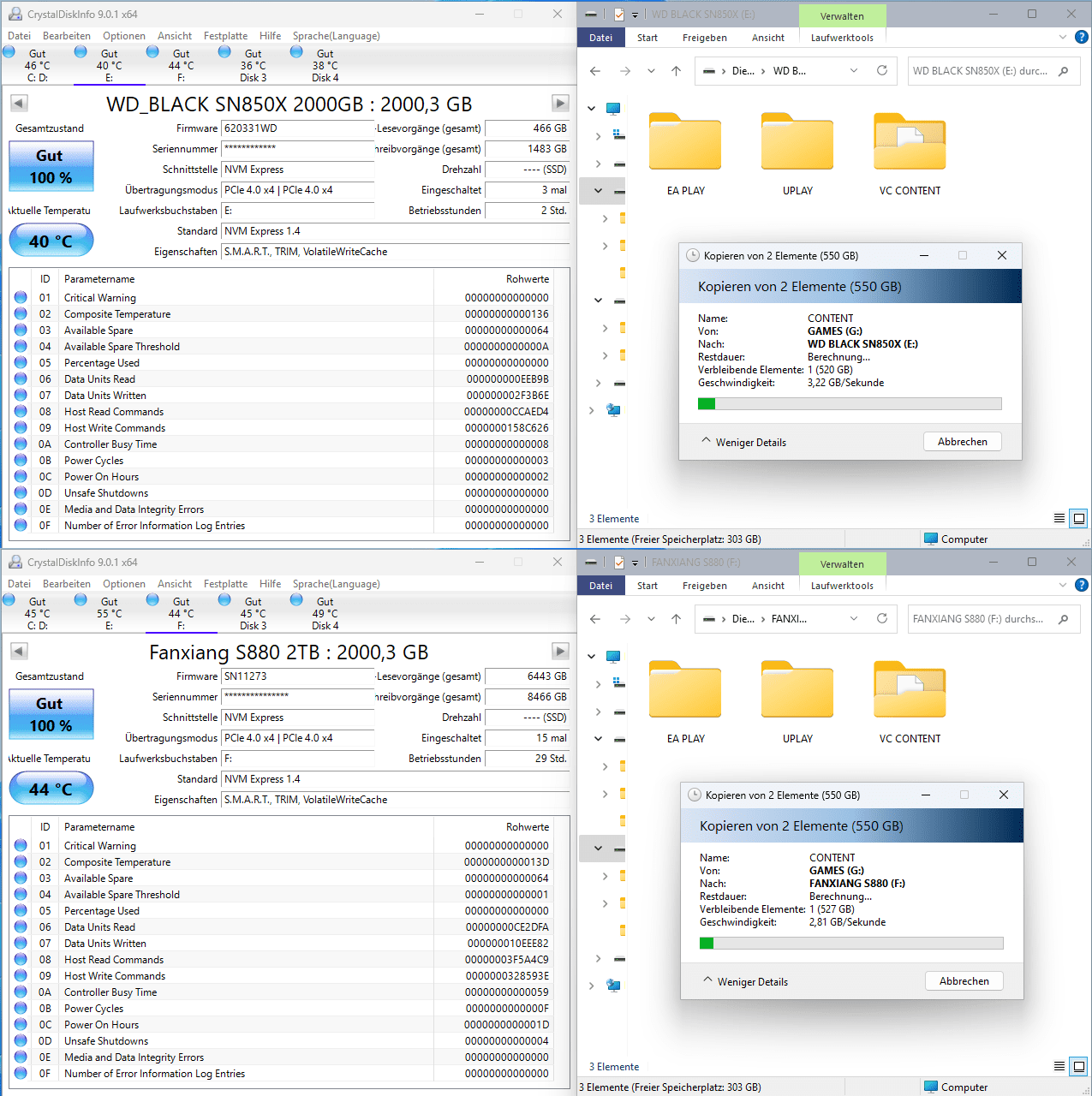
Task: Refresh the FANXIANG S880 Explorer window
Action: pyautogui.click(x=882, y=619)
